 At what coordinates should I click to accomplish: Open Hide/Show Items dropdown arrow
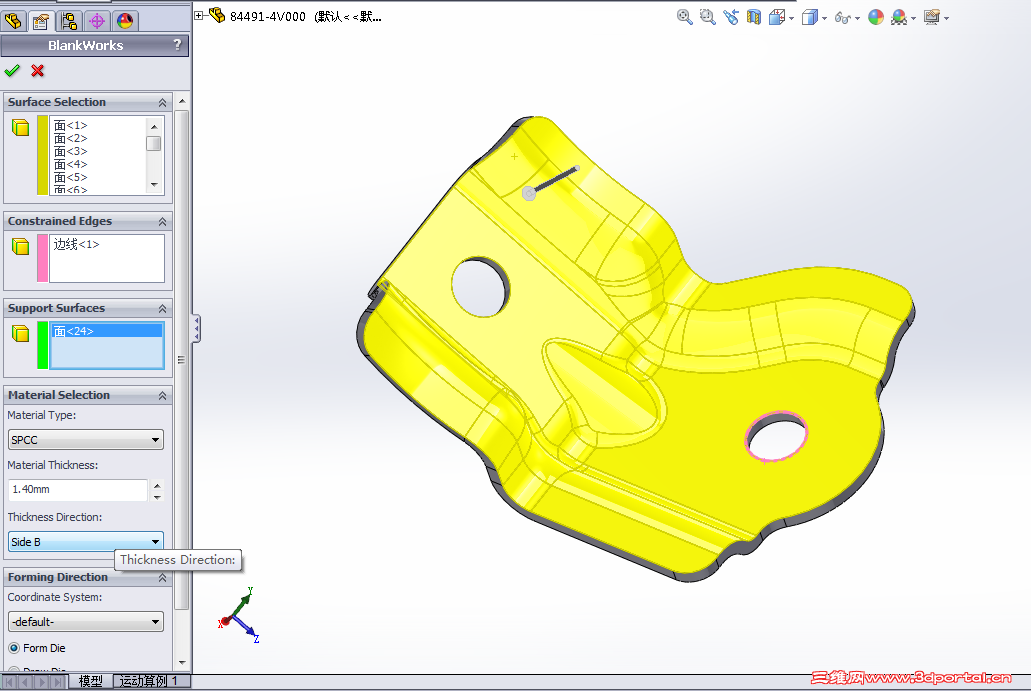coord(857,18)
